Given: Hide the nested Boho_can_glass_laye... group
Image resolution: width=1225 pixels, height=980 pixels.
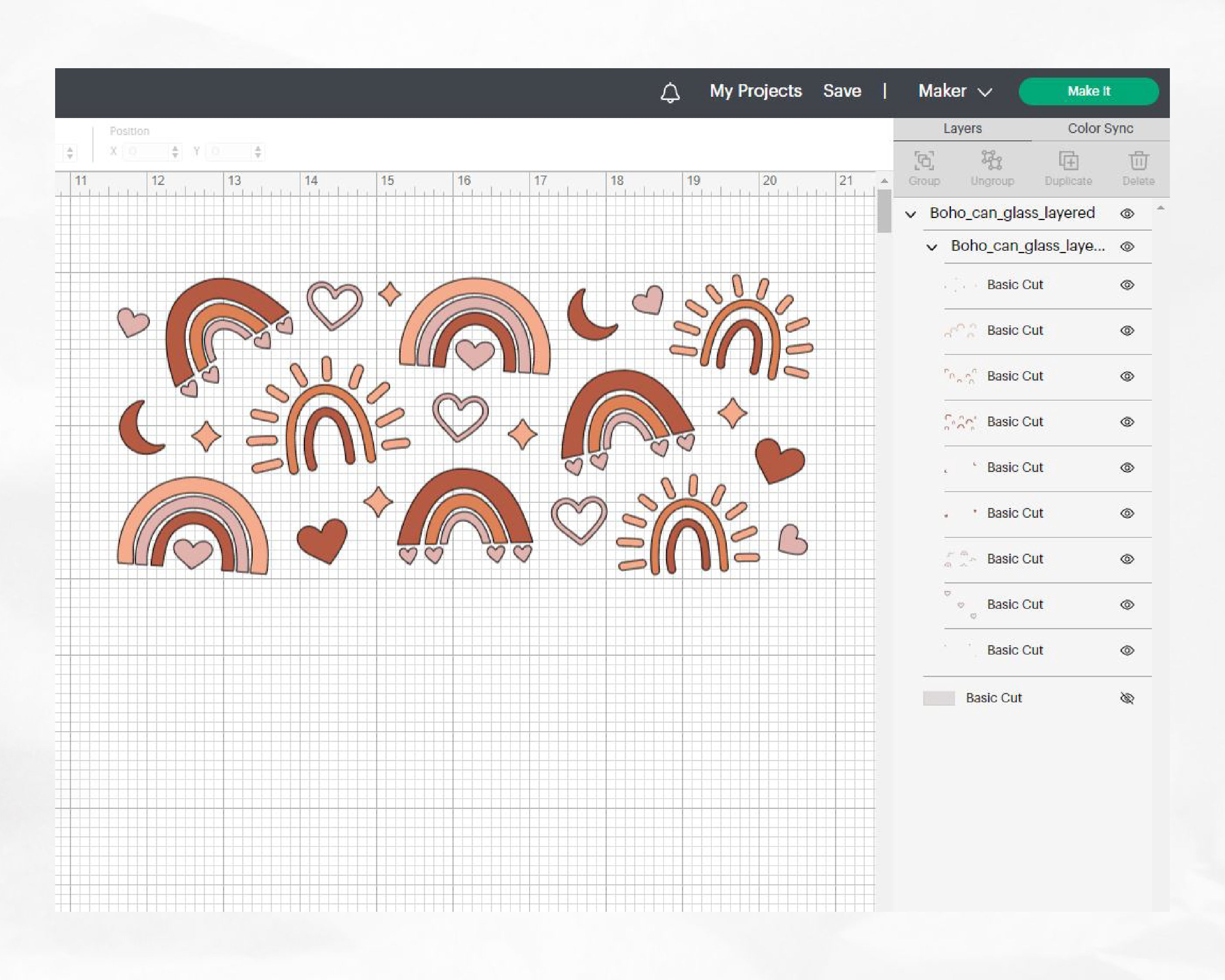Looking at the screenshot, I should pyautogui.click(x=1127, y=247).
